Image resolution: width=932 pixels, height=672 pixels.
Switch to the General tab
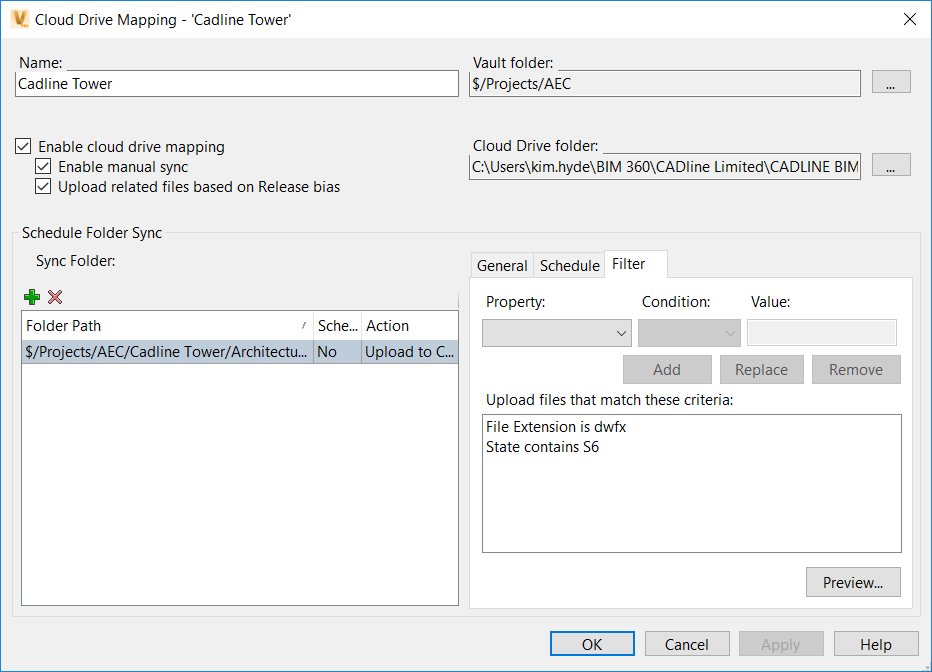(x=502, y=266)
